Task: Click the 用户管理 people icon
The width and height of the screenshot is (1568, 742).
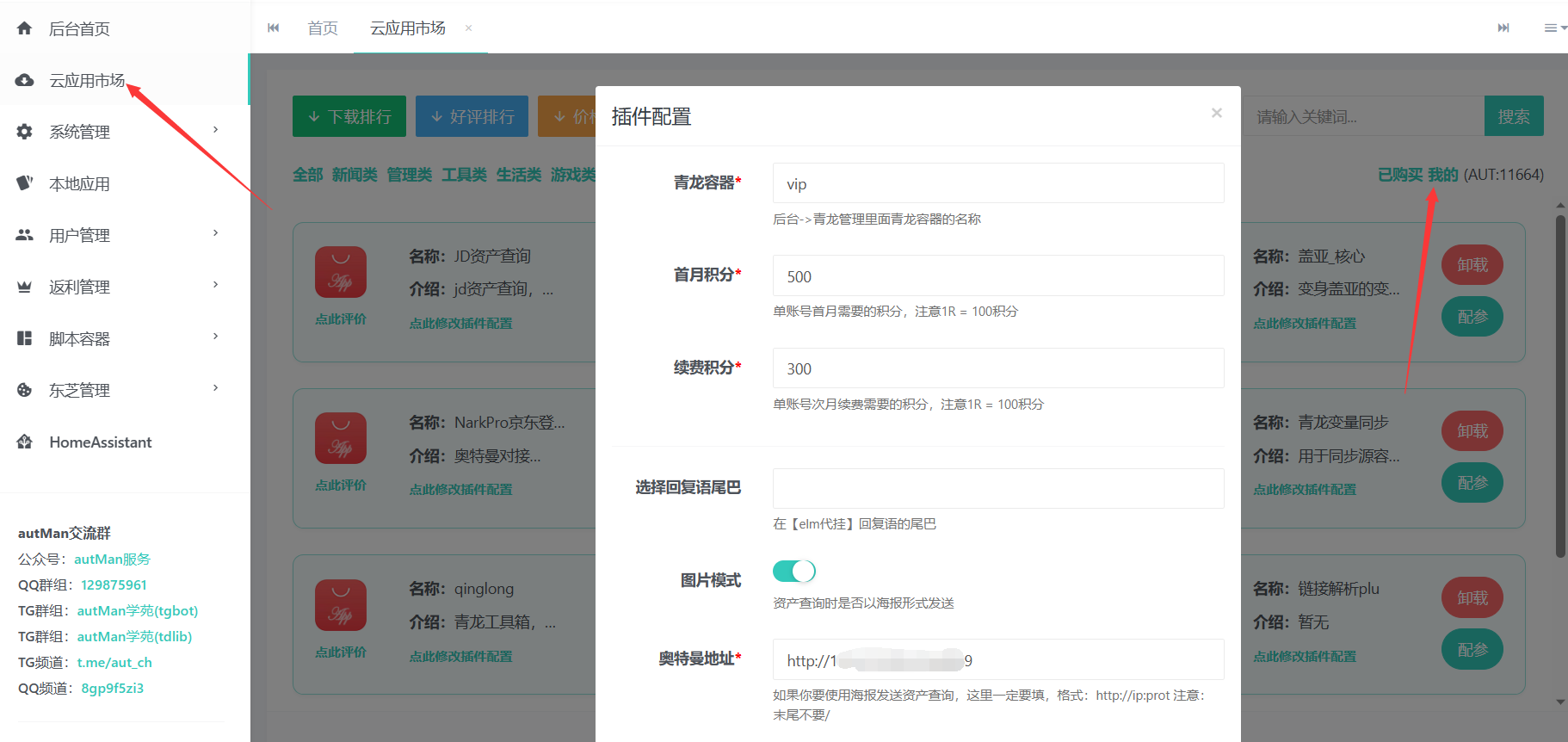Action: click(x=24, y=235)
